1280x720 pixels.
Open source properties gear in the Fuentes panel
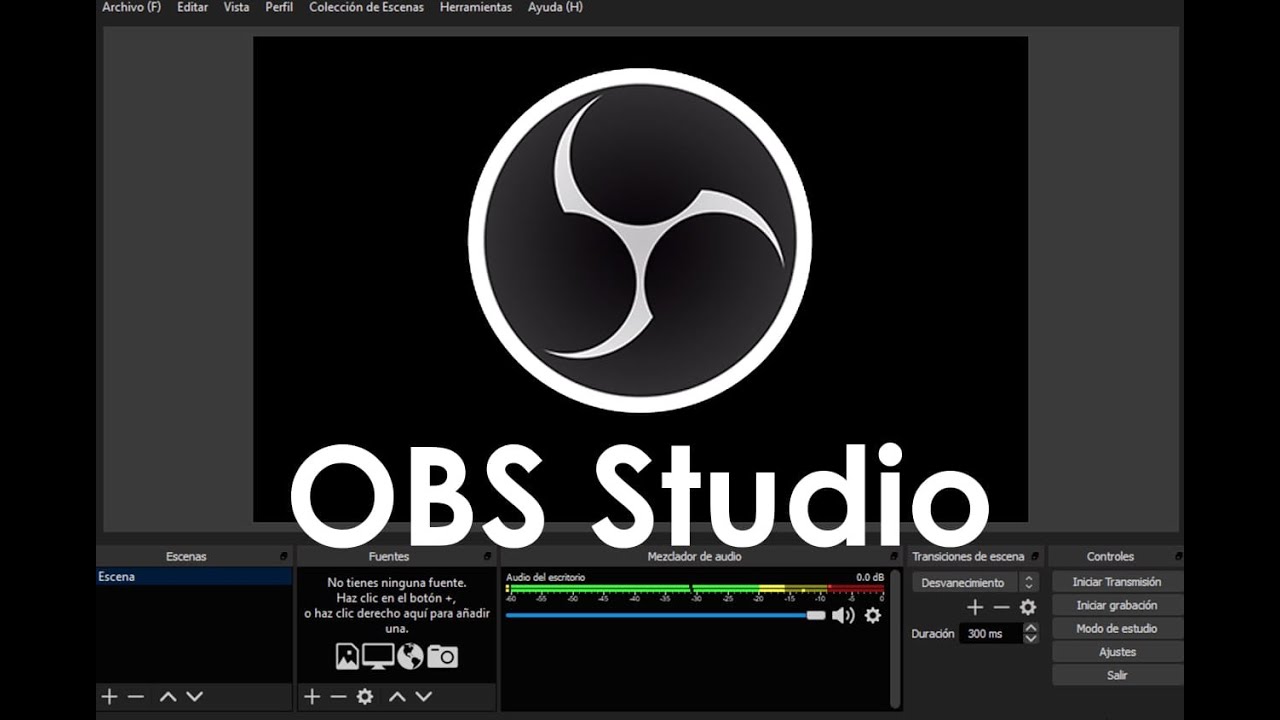[x=365, y=696]
